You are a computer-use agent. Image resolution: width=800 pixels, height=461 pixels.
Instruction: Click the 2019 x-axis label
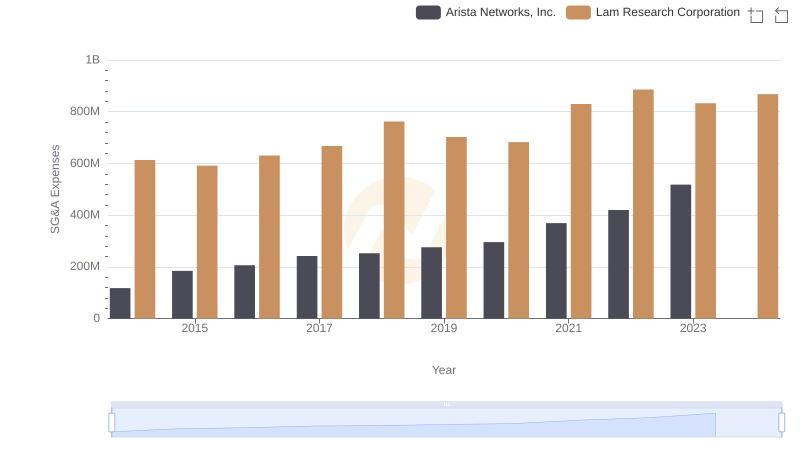click(444, 328)
